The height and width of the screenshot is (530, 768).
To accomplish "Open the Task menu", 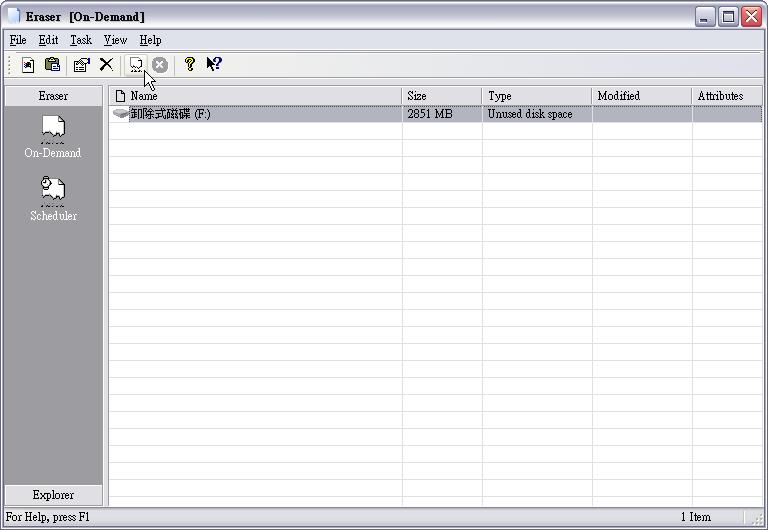I will (x=81, y=40).
